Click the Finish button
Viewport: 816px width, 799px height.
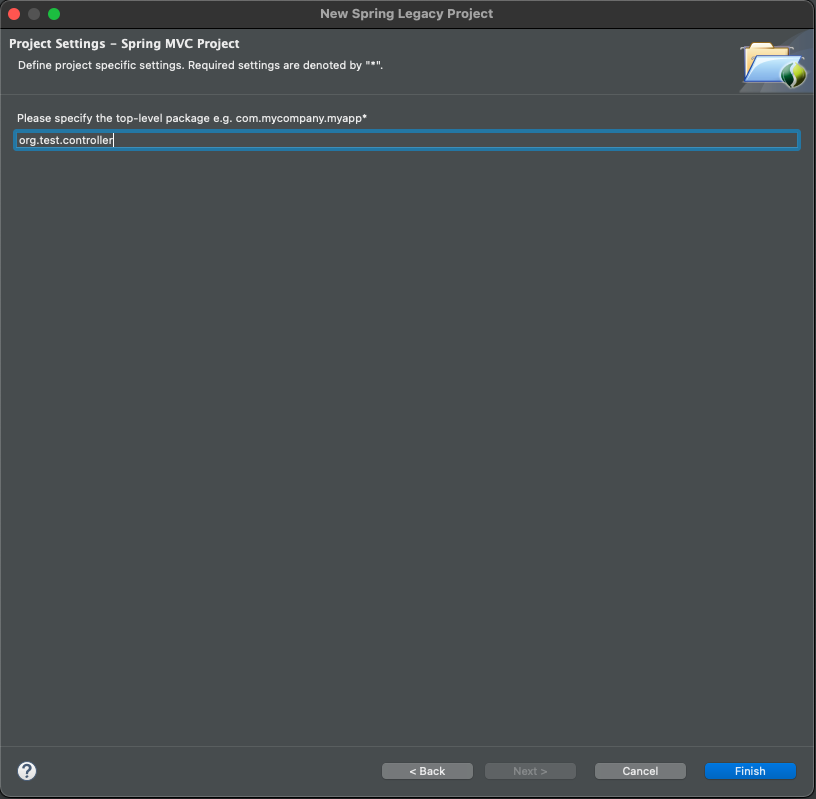pos(750,771)
